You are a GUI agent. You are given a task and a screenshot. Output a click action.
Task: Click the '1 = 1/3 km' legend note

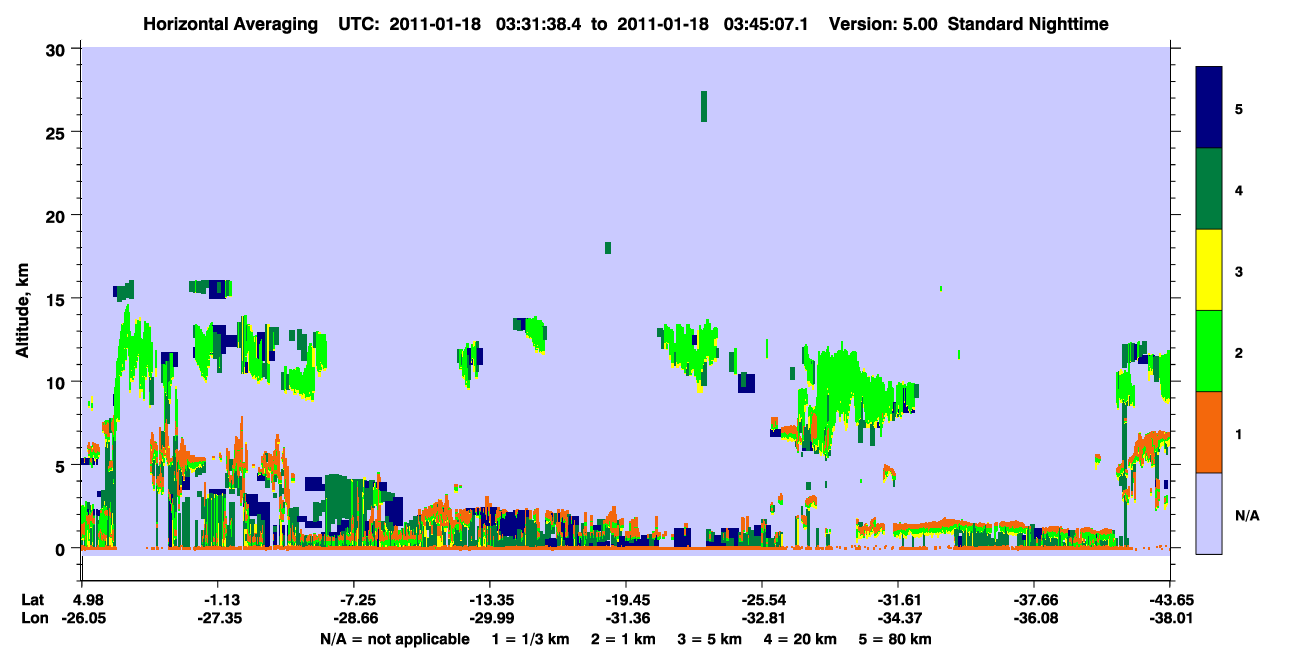click(x=531, y=639)
